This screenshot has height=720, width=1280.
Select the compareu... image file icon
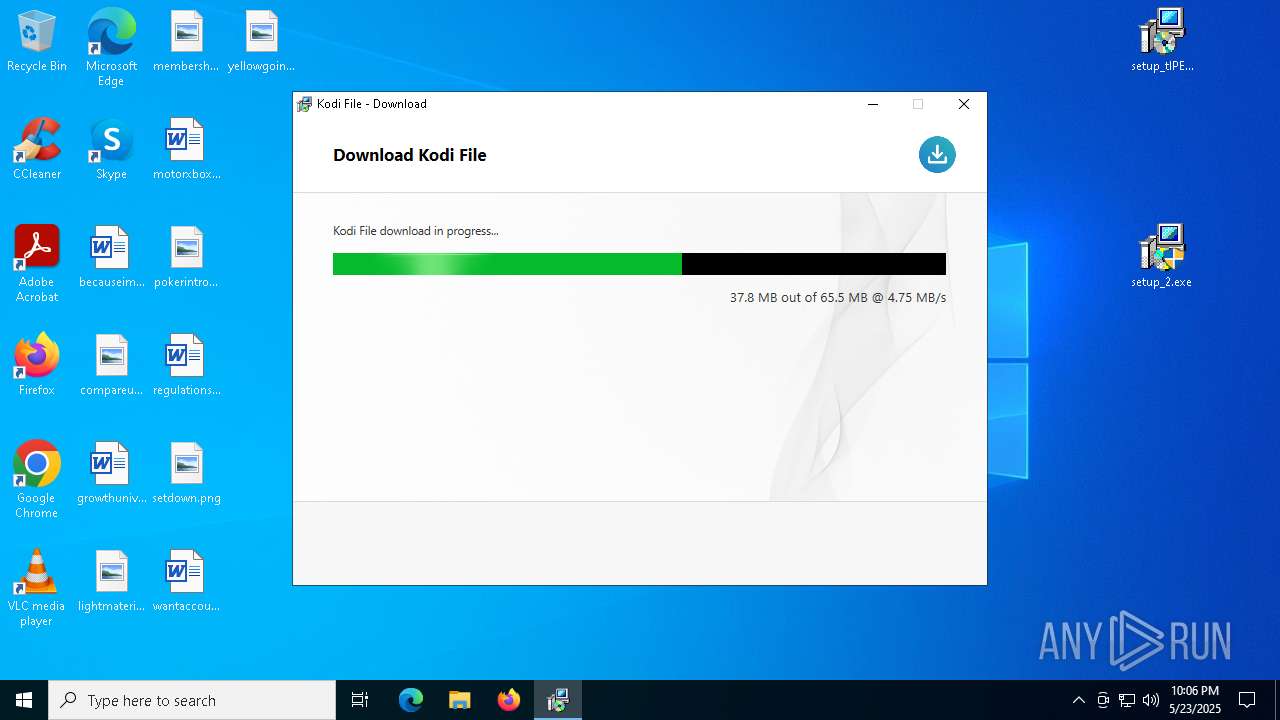point(111,366)
